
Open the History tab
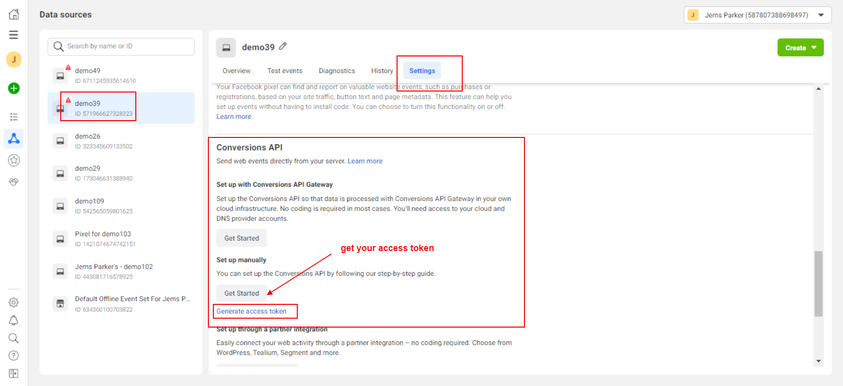click(382, 70)
